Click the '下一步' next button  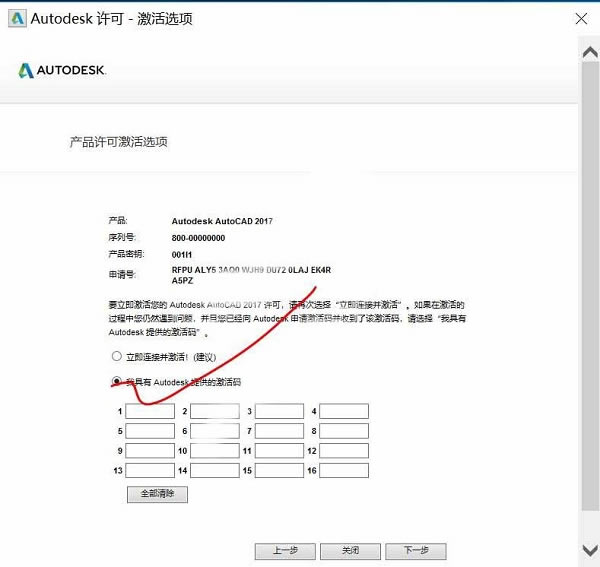(x=416, y=551)
